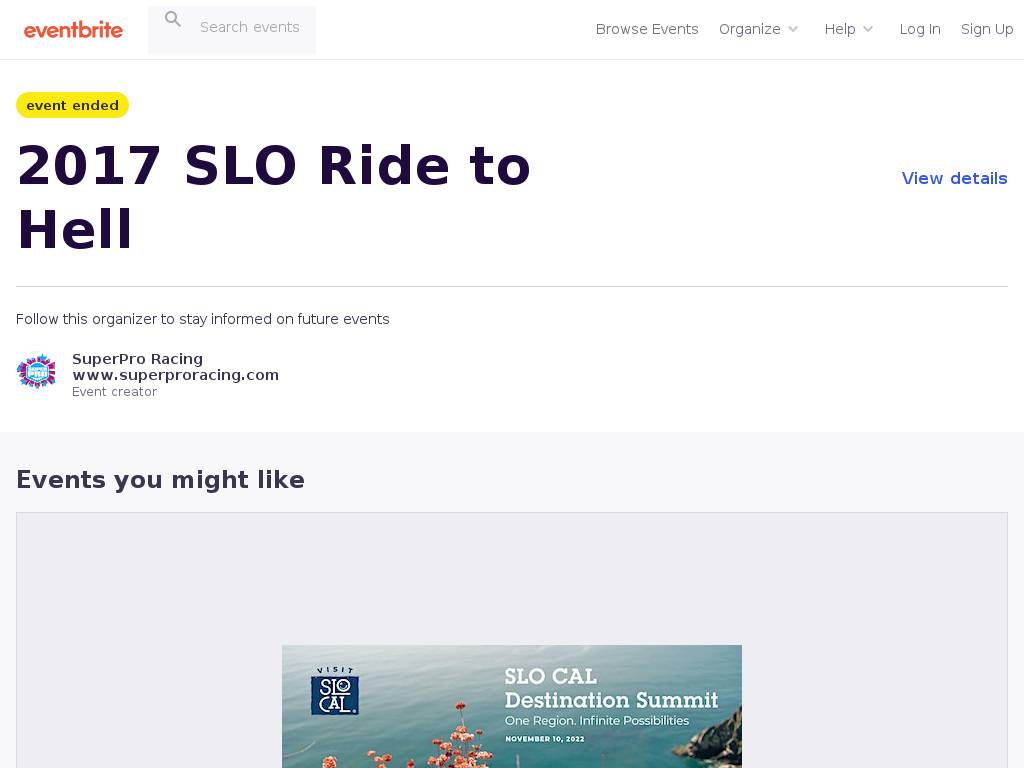Open View details for the event

[954, 178]
